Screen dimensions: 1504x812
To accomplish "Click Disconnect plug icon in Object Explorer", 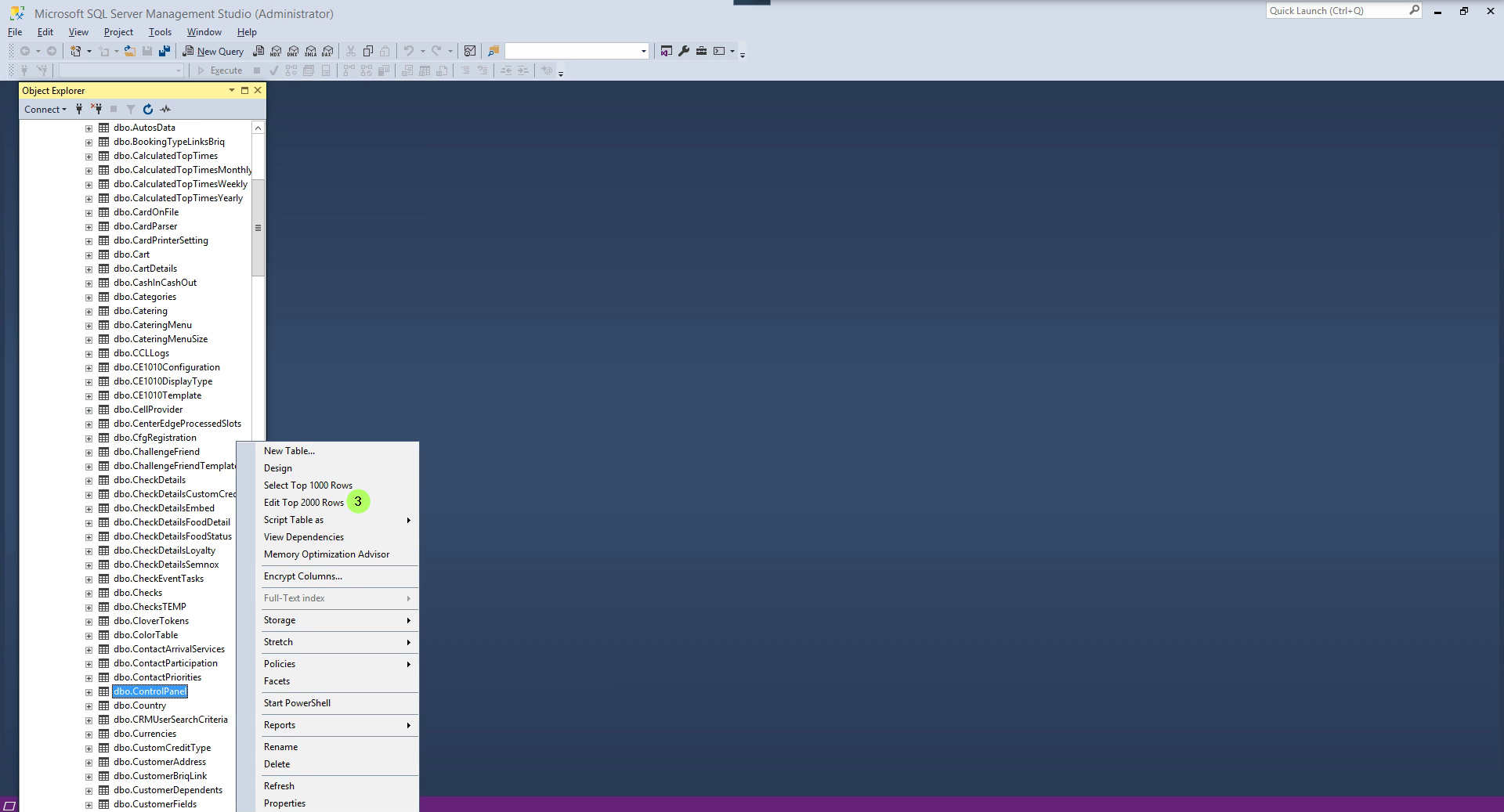I will point(96,109).
